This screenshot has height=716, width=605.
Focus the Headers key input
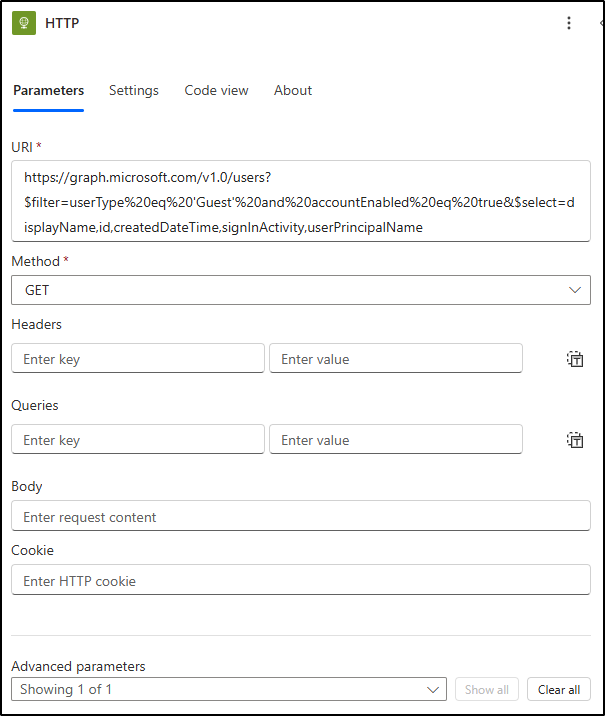coord(138,359)
